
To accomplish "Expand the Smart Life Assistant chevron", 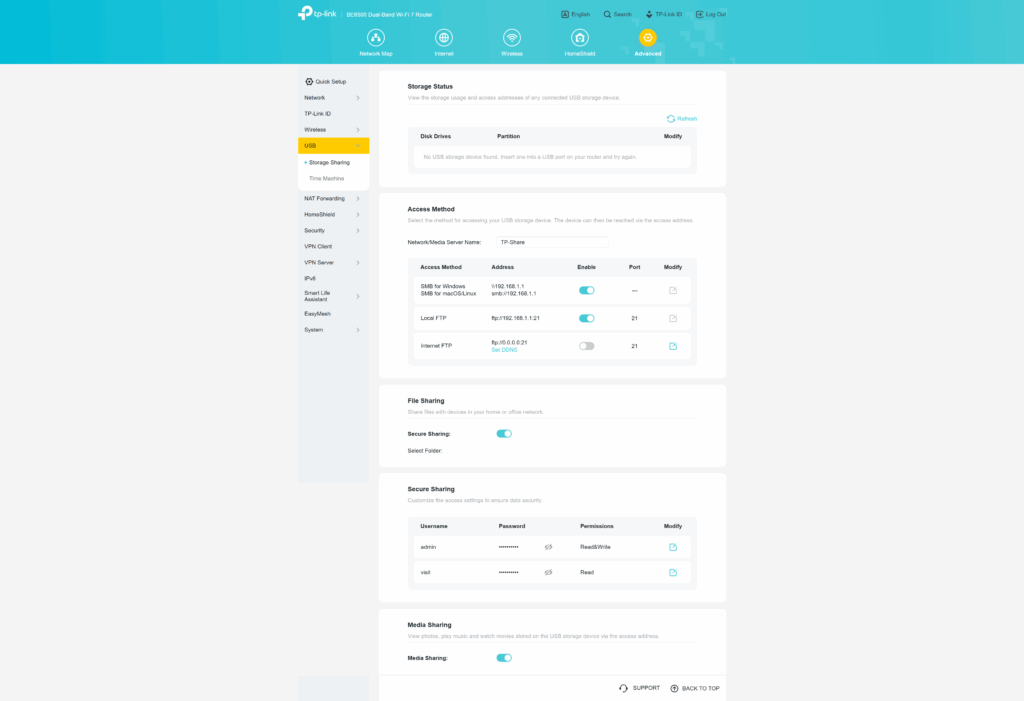I will coord(358,297).
